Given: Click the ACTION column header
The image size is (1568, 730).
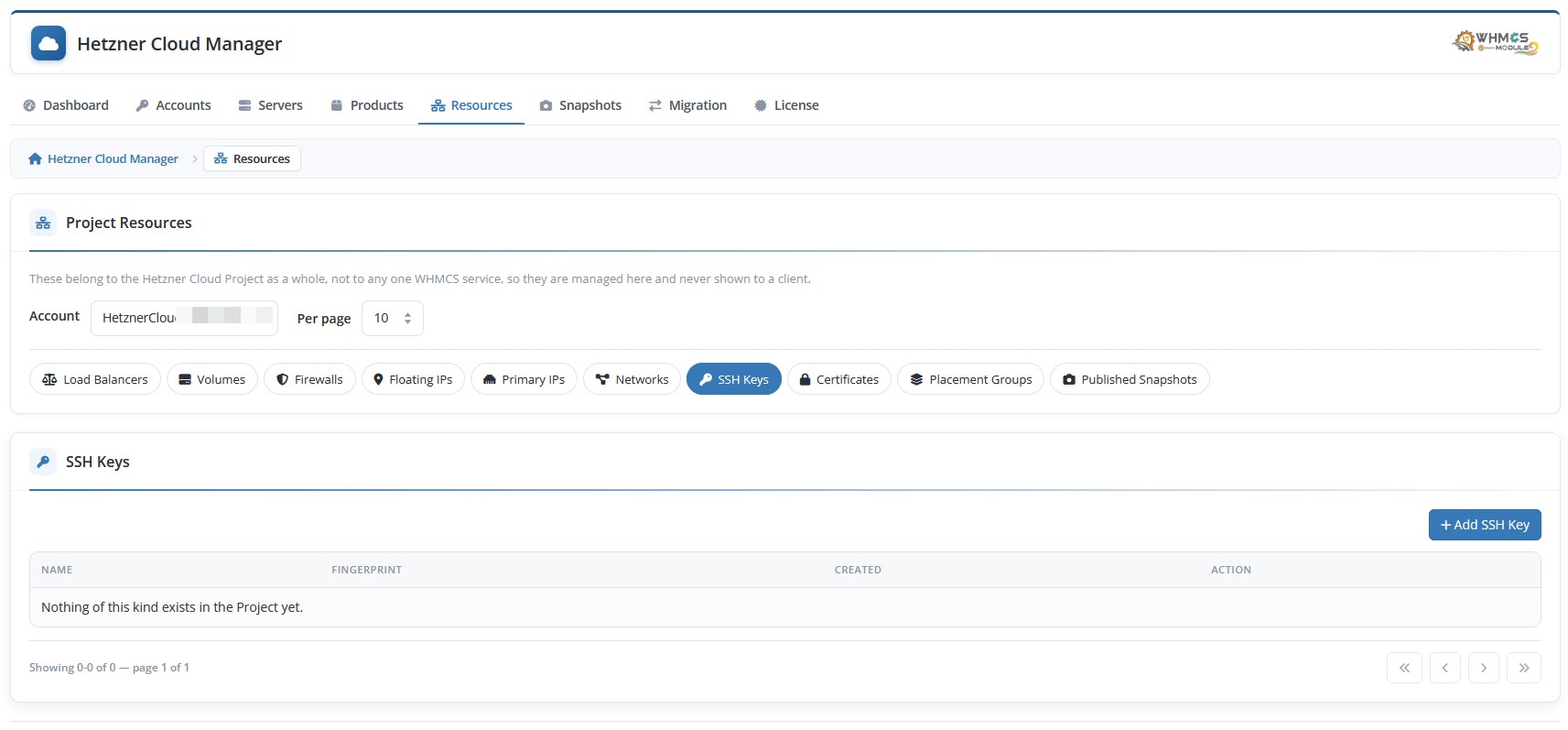Looking at the screenshot, I should click(1230, 570).
